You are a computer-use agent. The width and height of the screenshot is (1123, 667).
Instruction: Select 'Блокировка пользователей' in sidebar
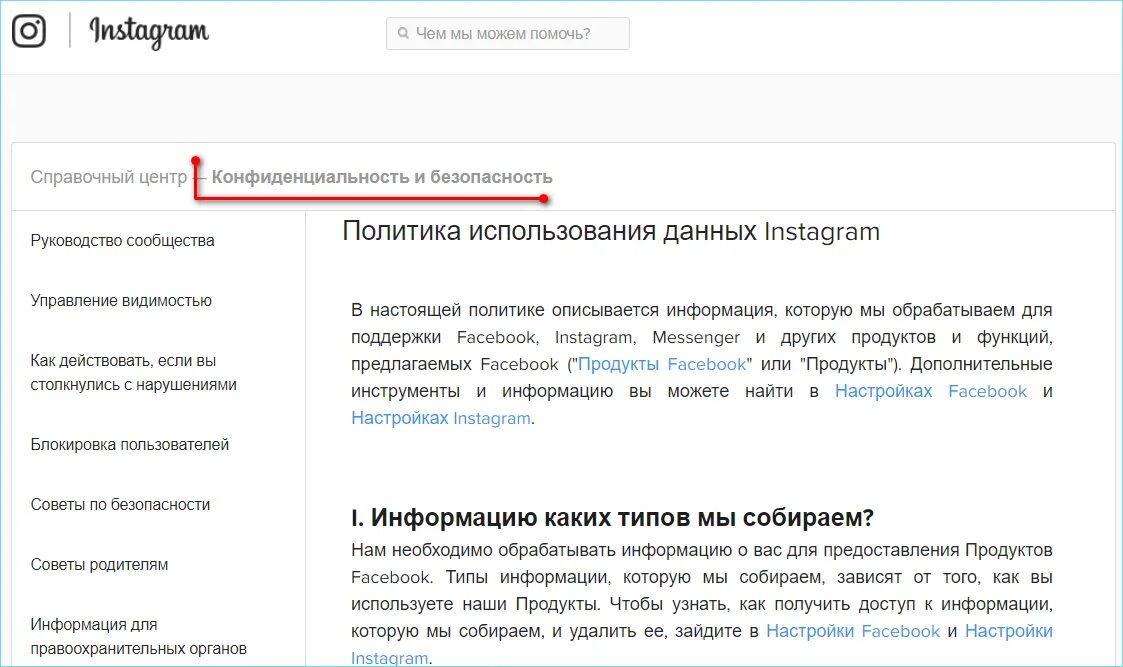(130, 445)
